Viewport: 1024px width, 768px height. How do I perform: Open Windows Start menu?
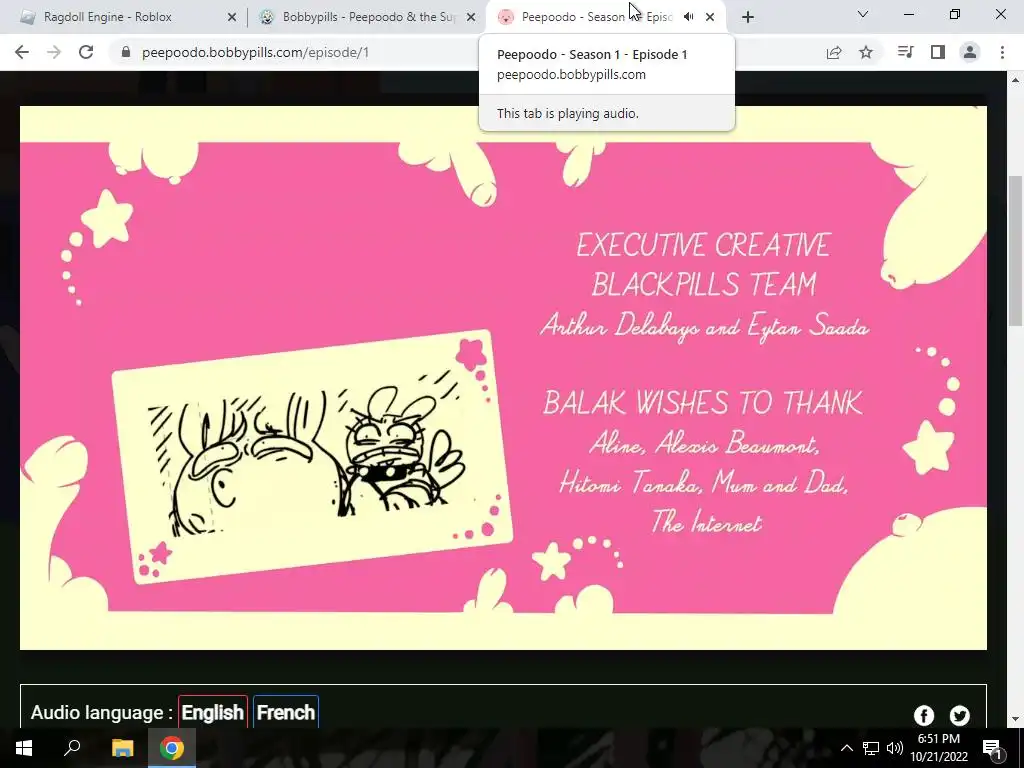[24, 748]
